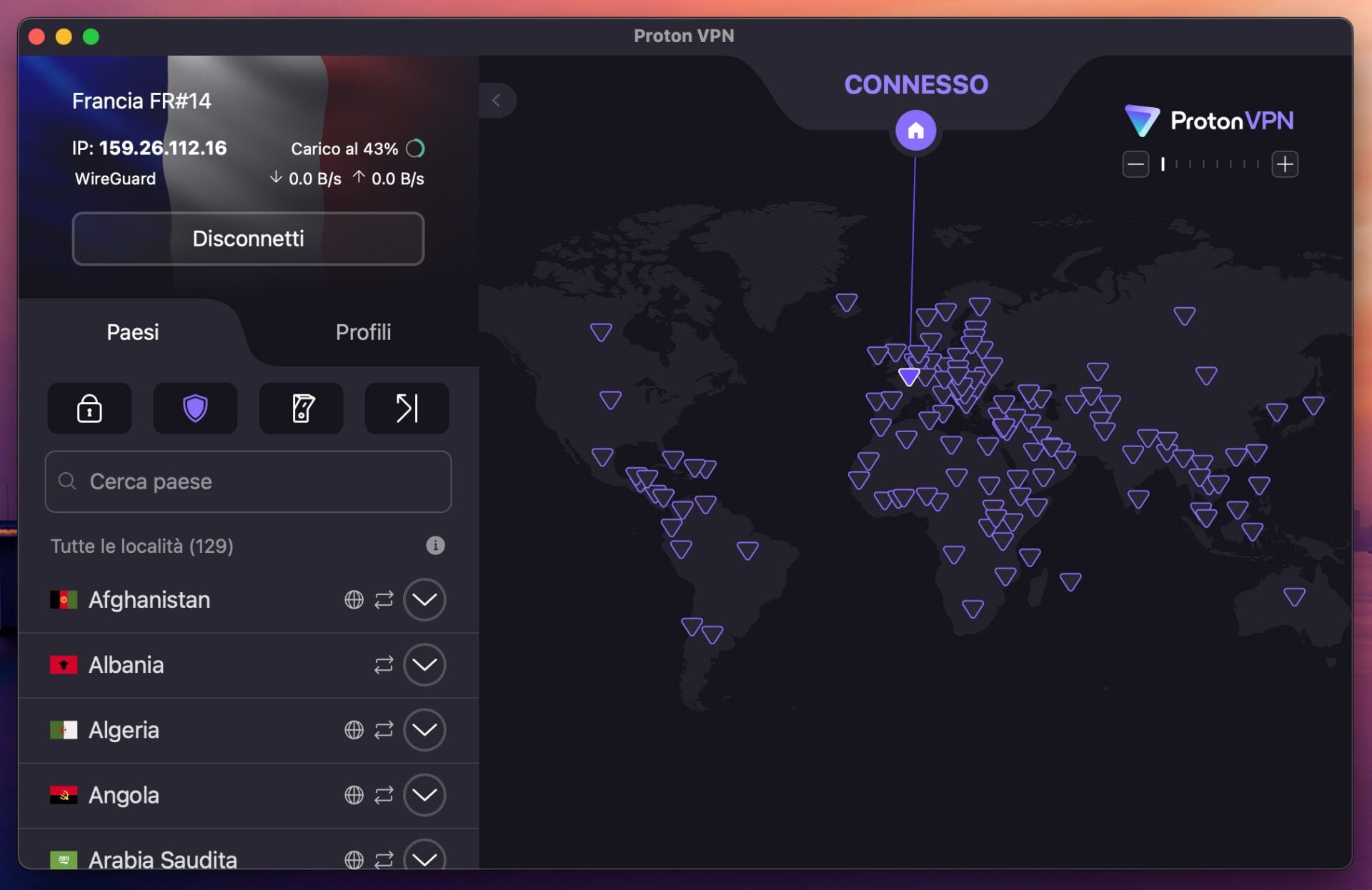Image resolution: width=1372 pixels, height=890 pixels.
Task: Open the Kill Switch icon
Action: tap(301, 408)
